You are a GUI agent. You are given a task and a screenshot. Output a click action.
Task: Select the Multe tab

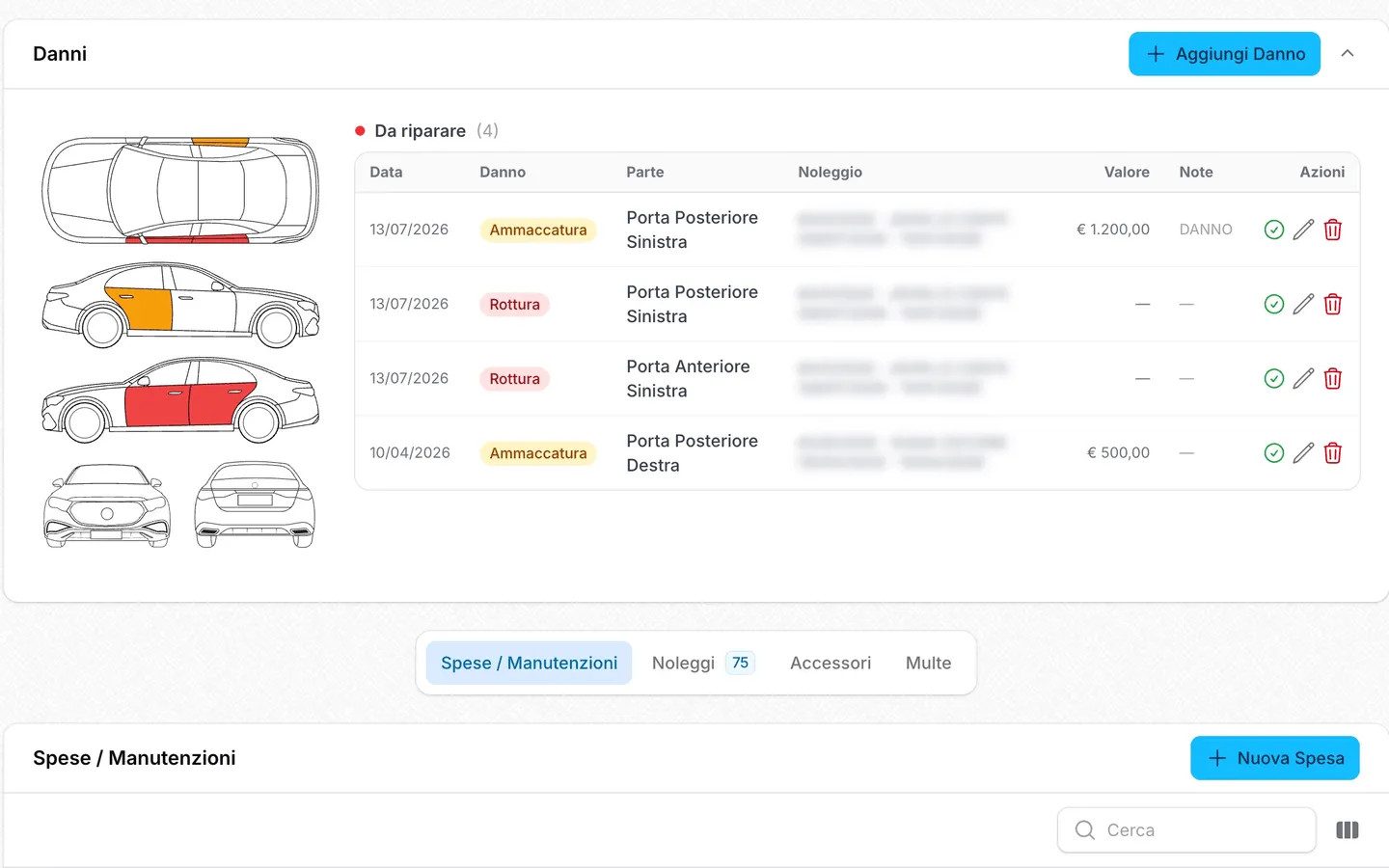928,663
